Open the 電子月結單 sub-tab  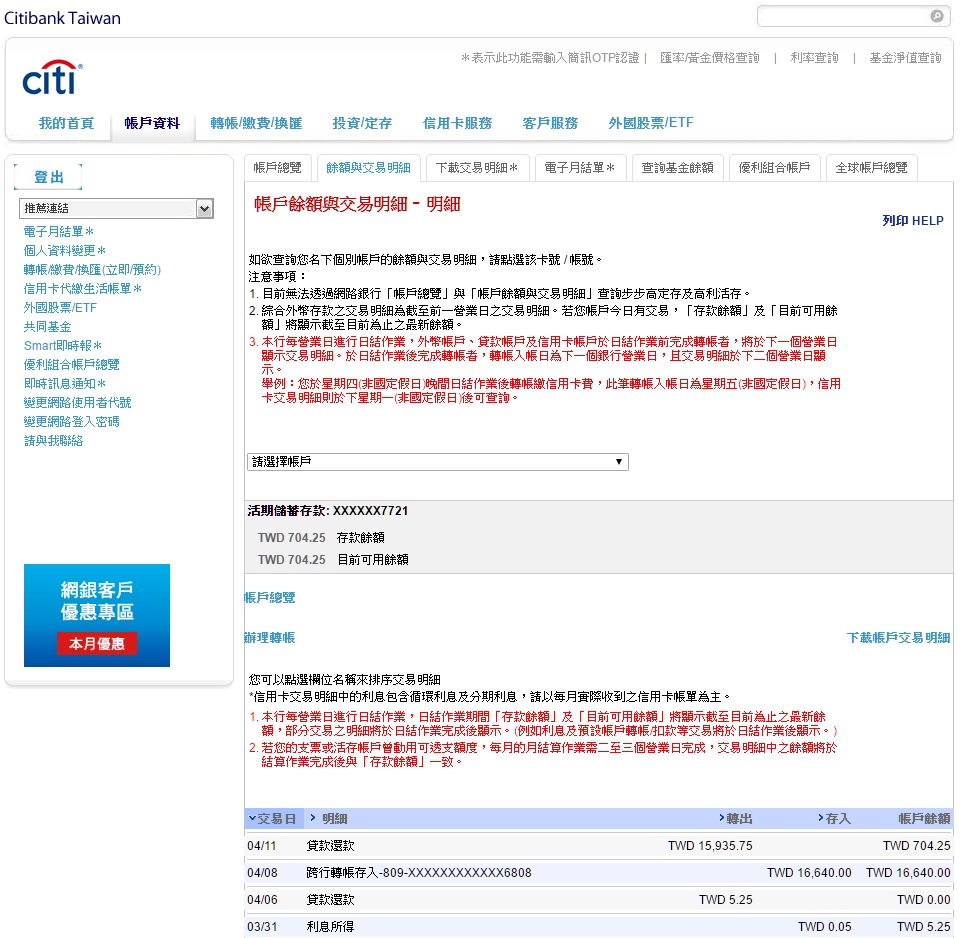click(580, 167)
